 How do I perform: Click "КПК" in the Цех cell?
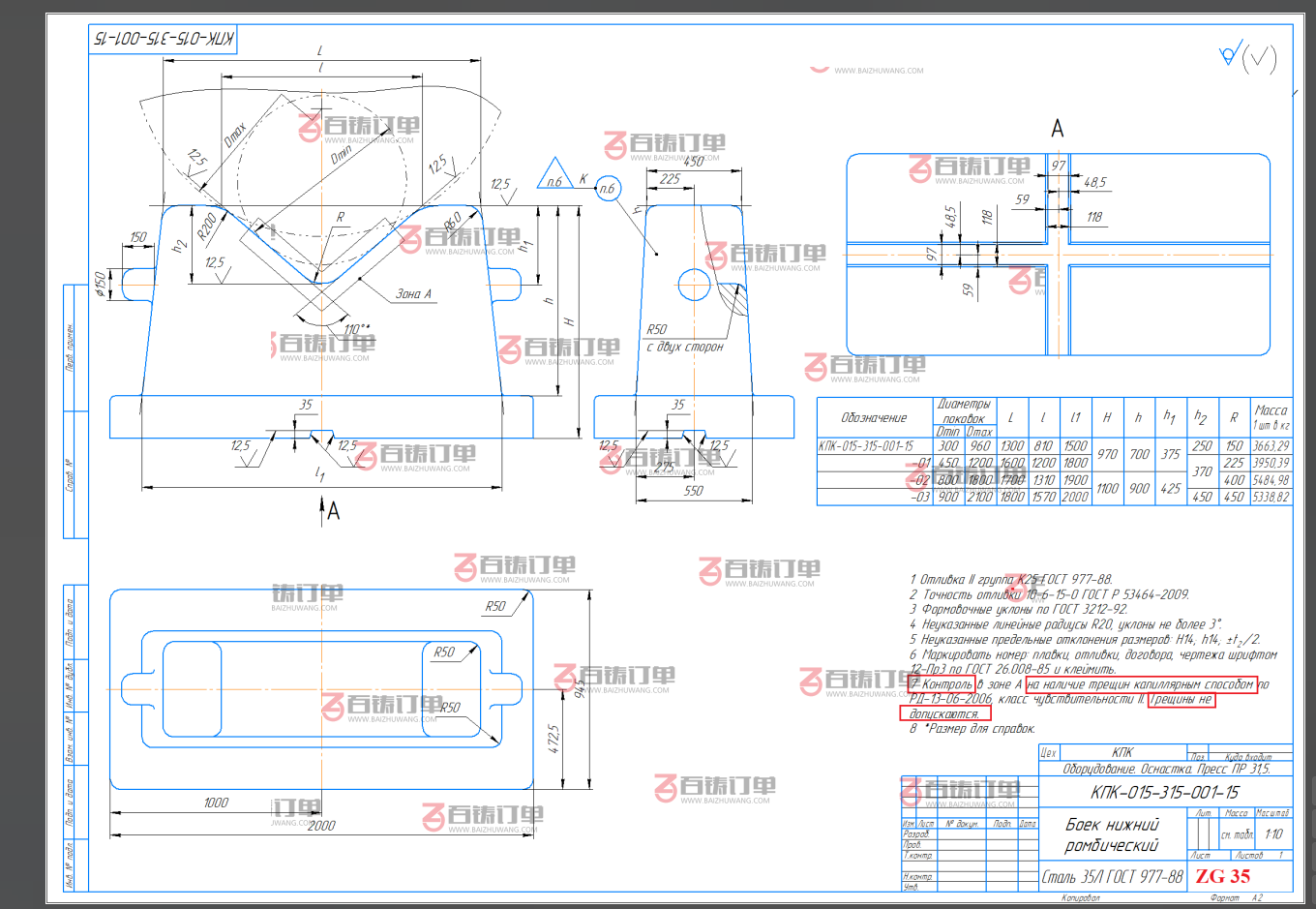click(x=1122, y=752)
